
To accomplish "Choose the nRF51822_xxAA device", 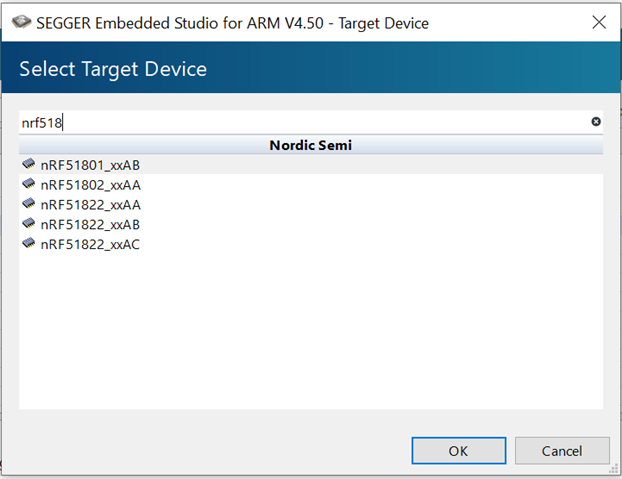I will pos(311,204).
